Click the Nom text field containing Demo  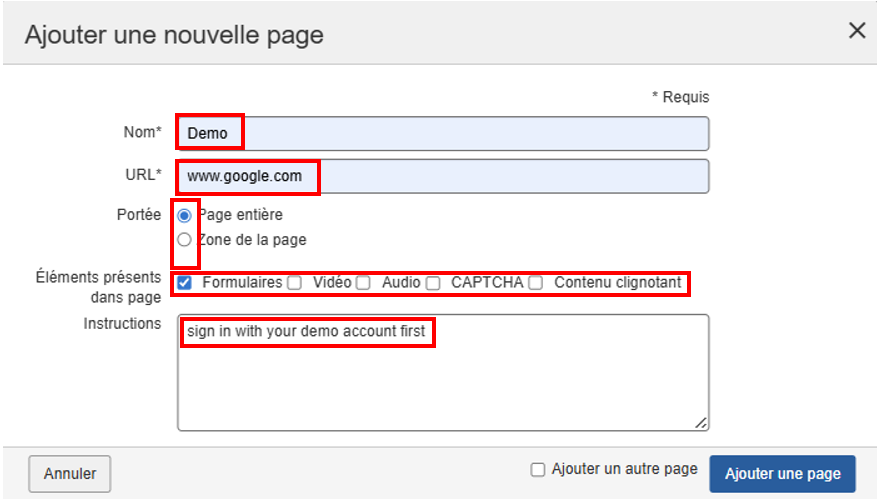[442, 134]
